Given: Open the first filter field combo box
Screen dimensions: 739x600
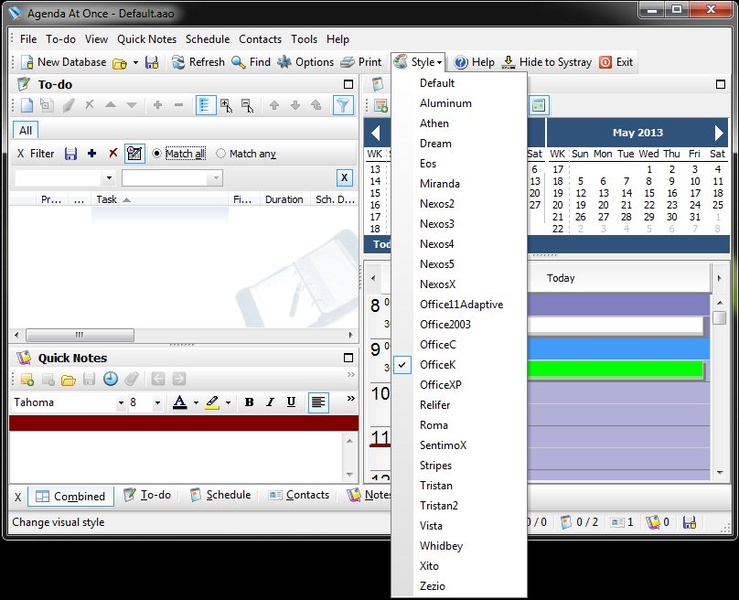Looking at the screenshot, I should (x=64, y=178).
